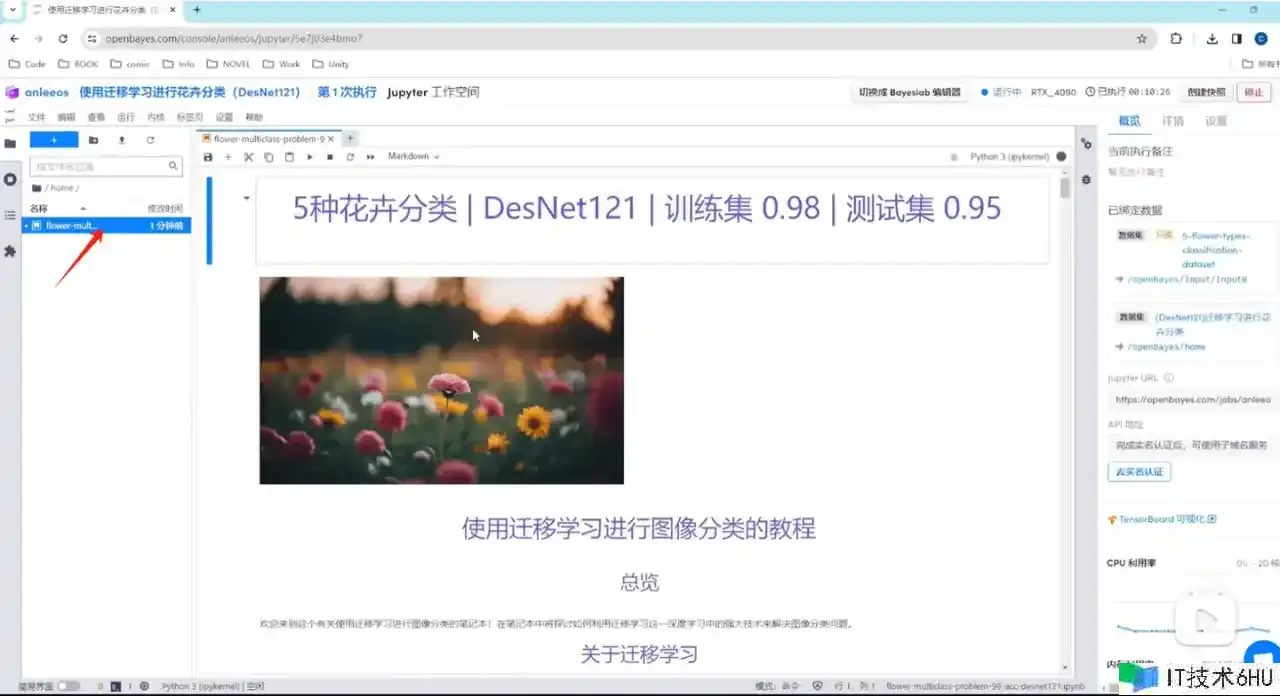
Task: Open the file browser sidebar folder icon
Action: coord(10,143)
